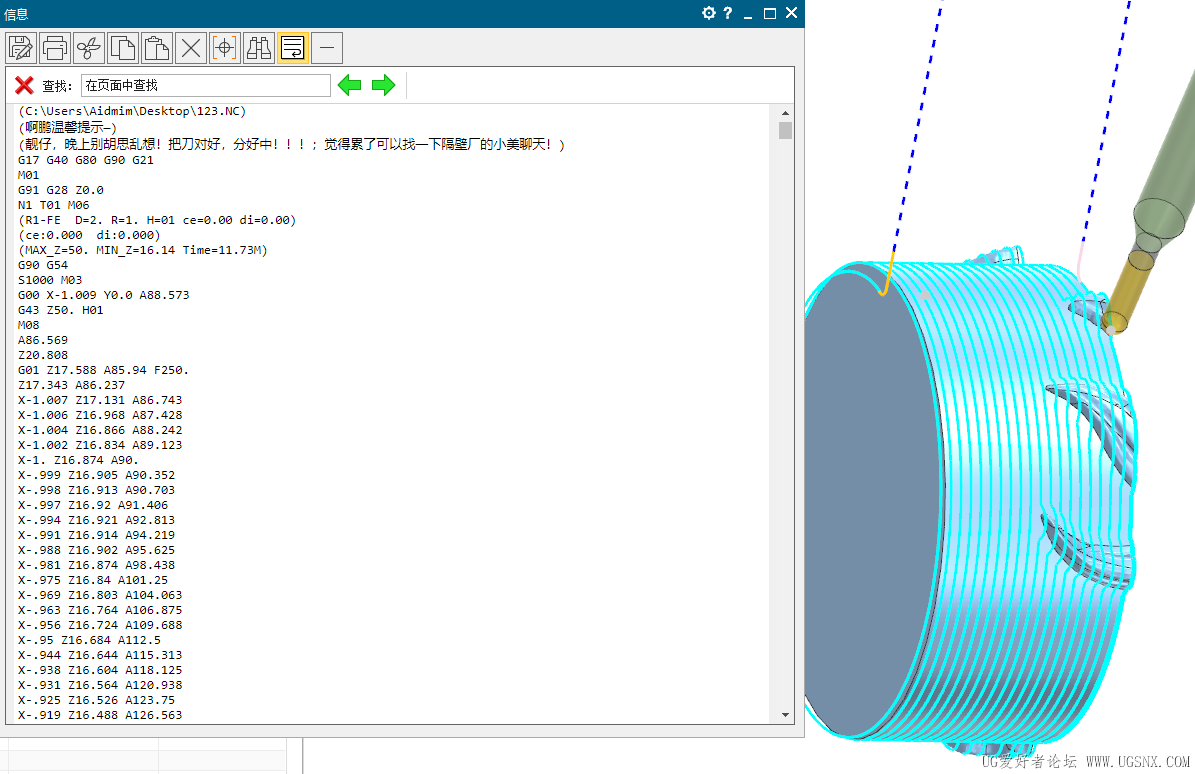The image size is (1195, 774).
Task: Jump to previous match with green left arrow
Action: (349, 85)
